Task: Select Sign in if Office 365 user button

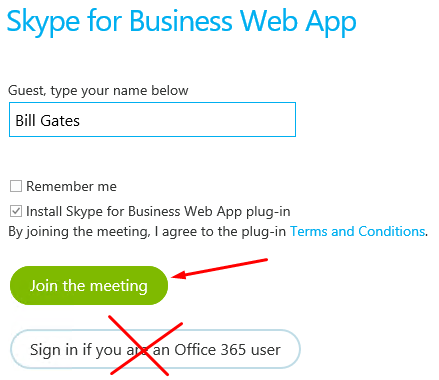Action: (155, 349)
